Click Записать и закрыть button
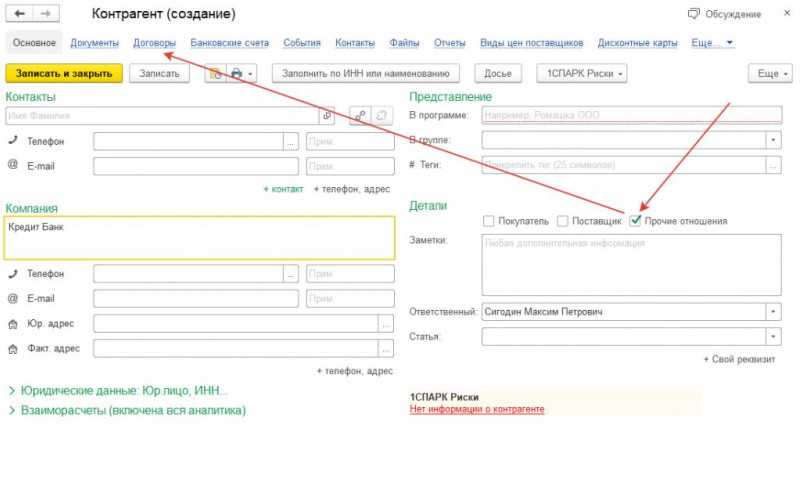800x486 pixels. [64, 74]
